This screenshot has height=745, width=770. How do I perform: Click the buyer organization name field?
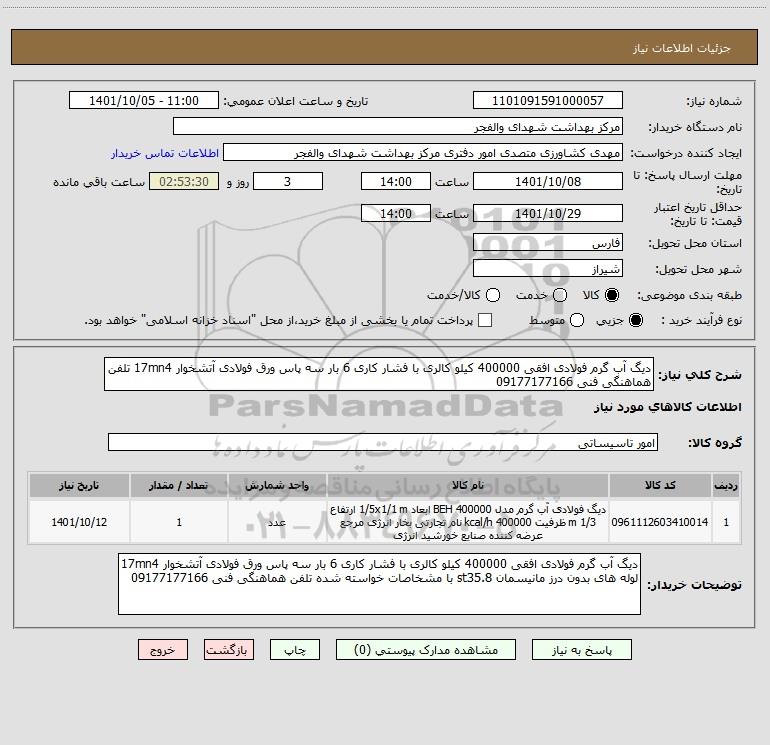click(x=398, y=126)
